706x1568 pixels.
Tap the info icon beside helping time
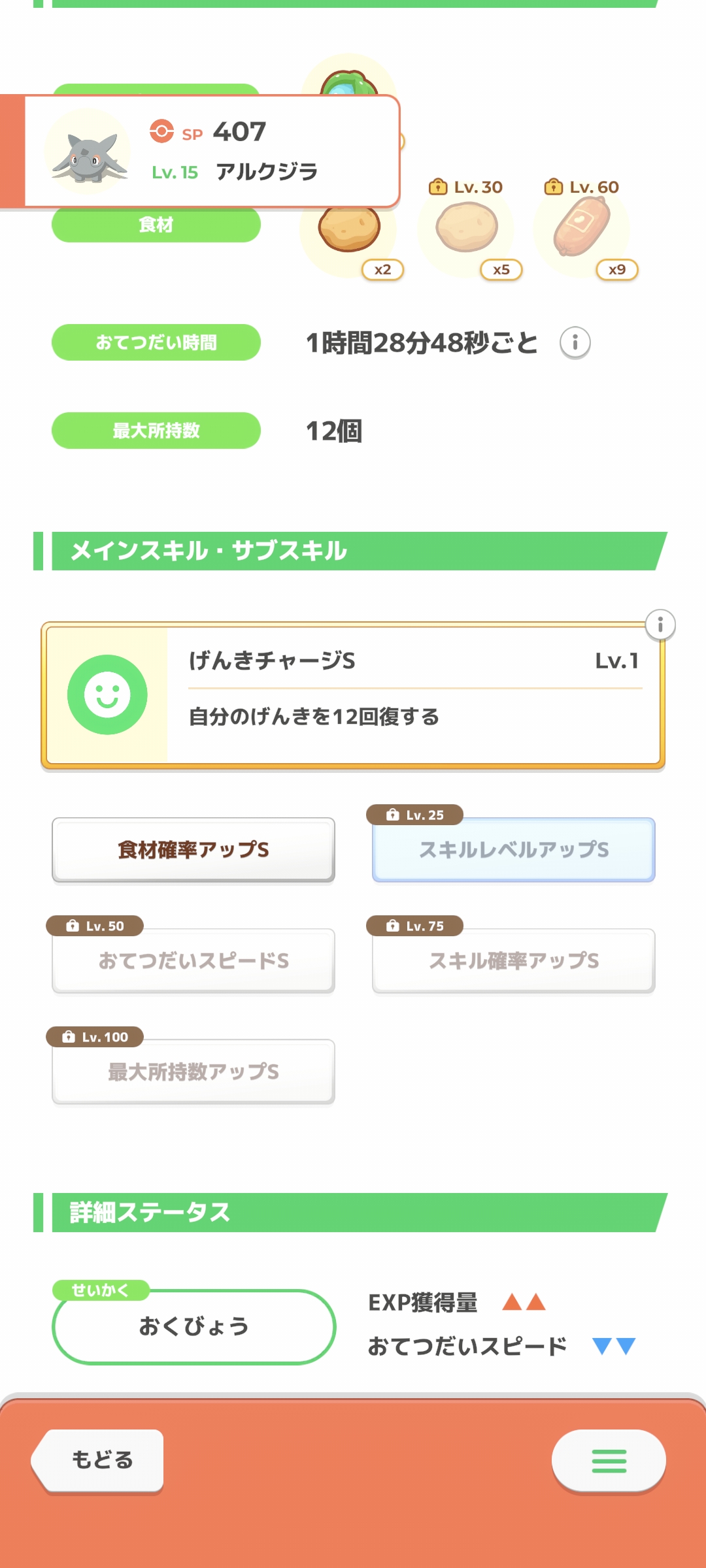coord(575,342)
